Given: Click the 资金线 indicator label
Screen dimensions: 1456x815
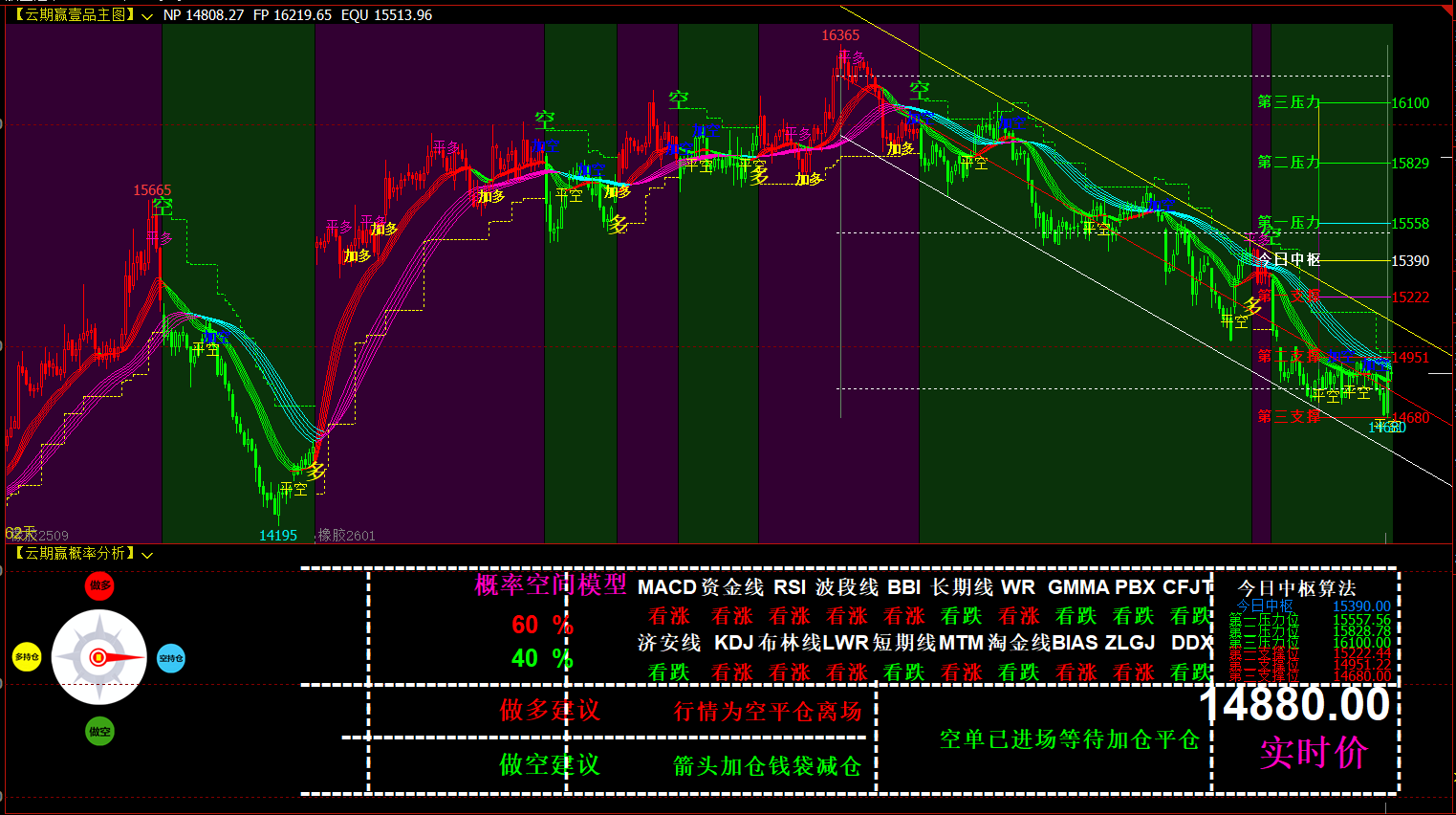Looking at the screenshot, I should 732,587.
